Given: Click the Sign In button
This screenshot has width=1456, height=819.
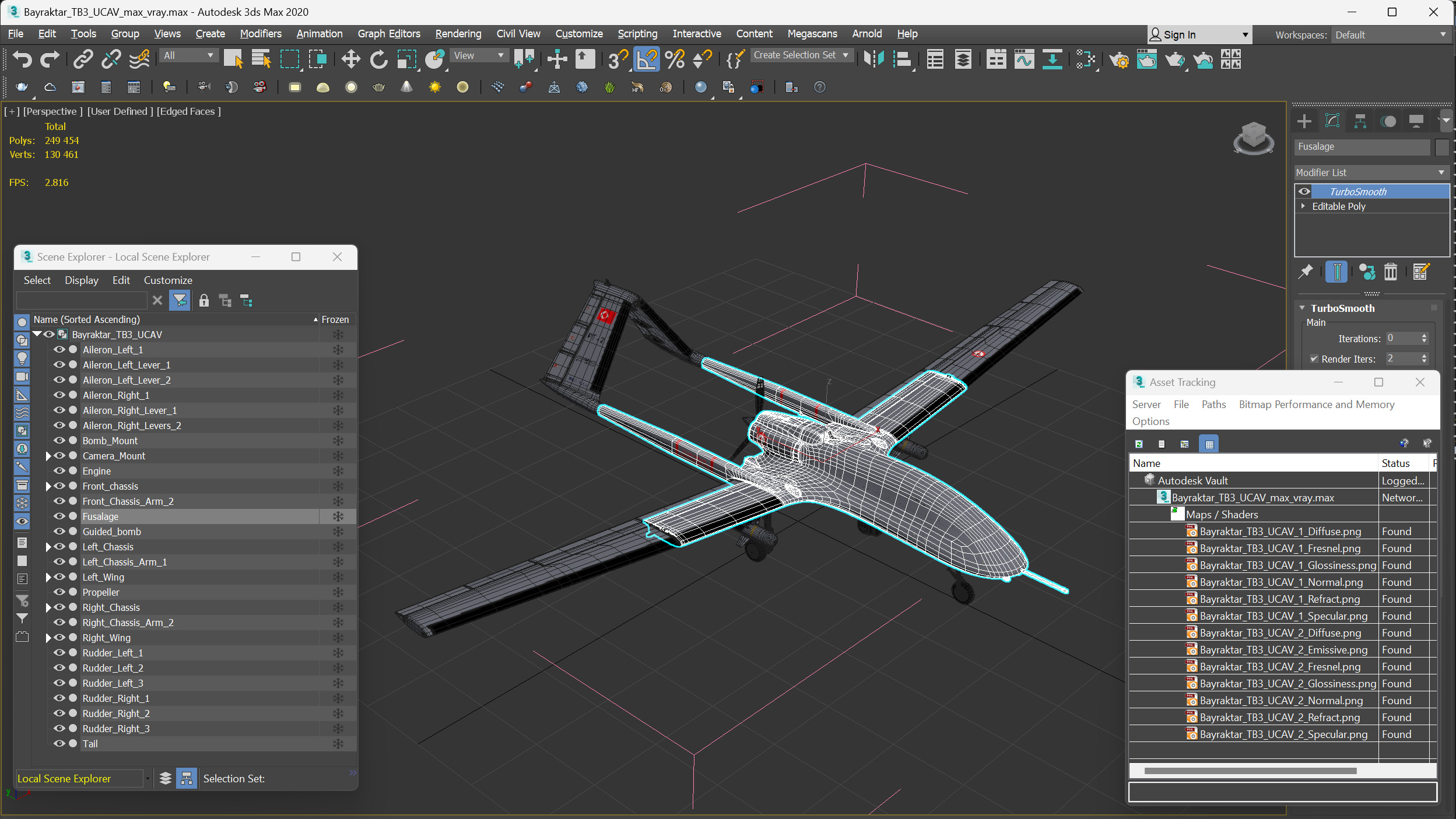Looking at the screenshot, I should click(1199, 35).
